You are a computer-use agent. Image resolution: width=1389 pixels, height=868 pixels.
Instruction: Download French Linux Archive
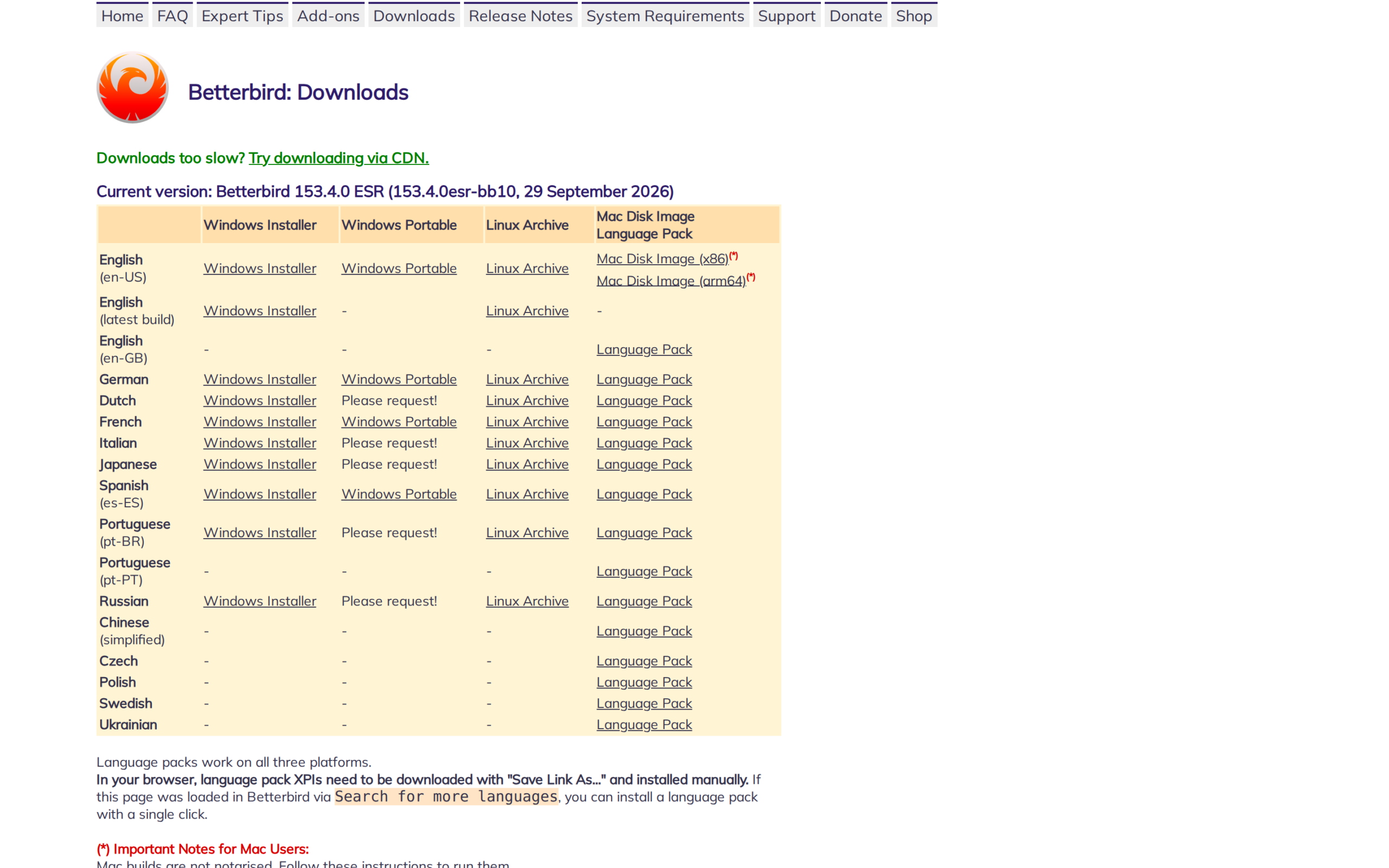(x=527, y=422)
